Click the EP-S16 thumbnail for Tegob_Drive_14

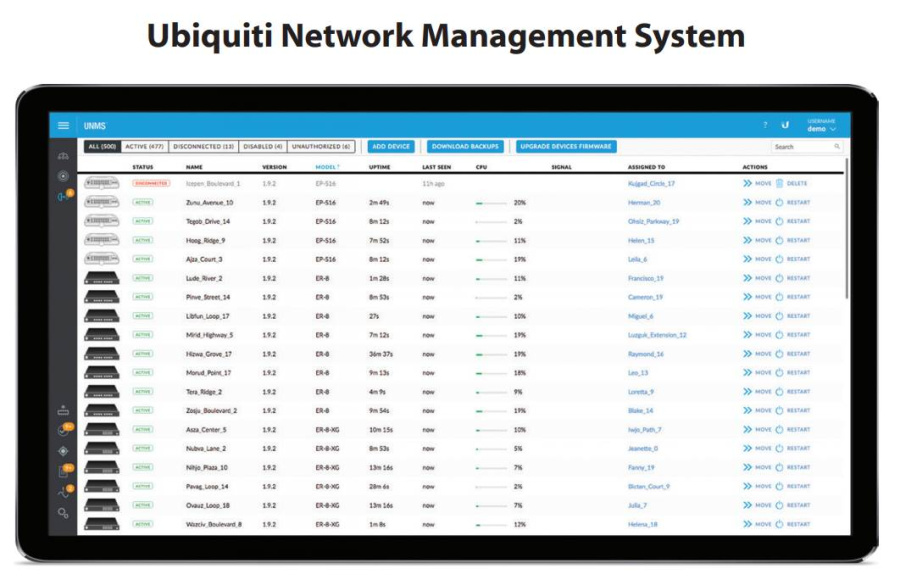coord(102,221)
